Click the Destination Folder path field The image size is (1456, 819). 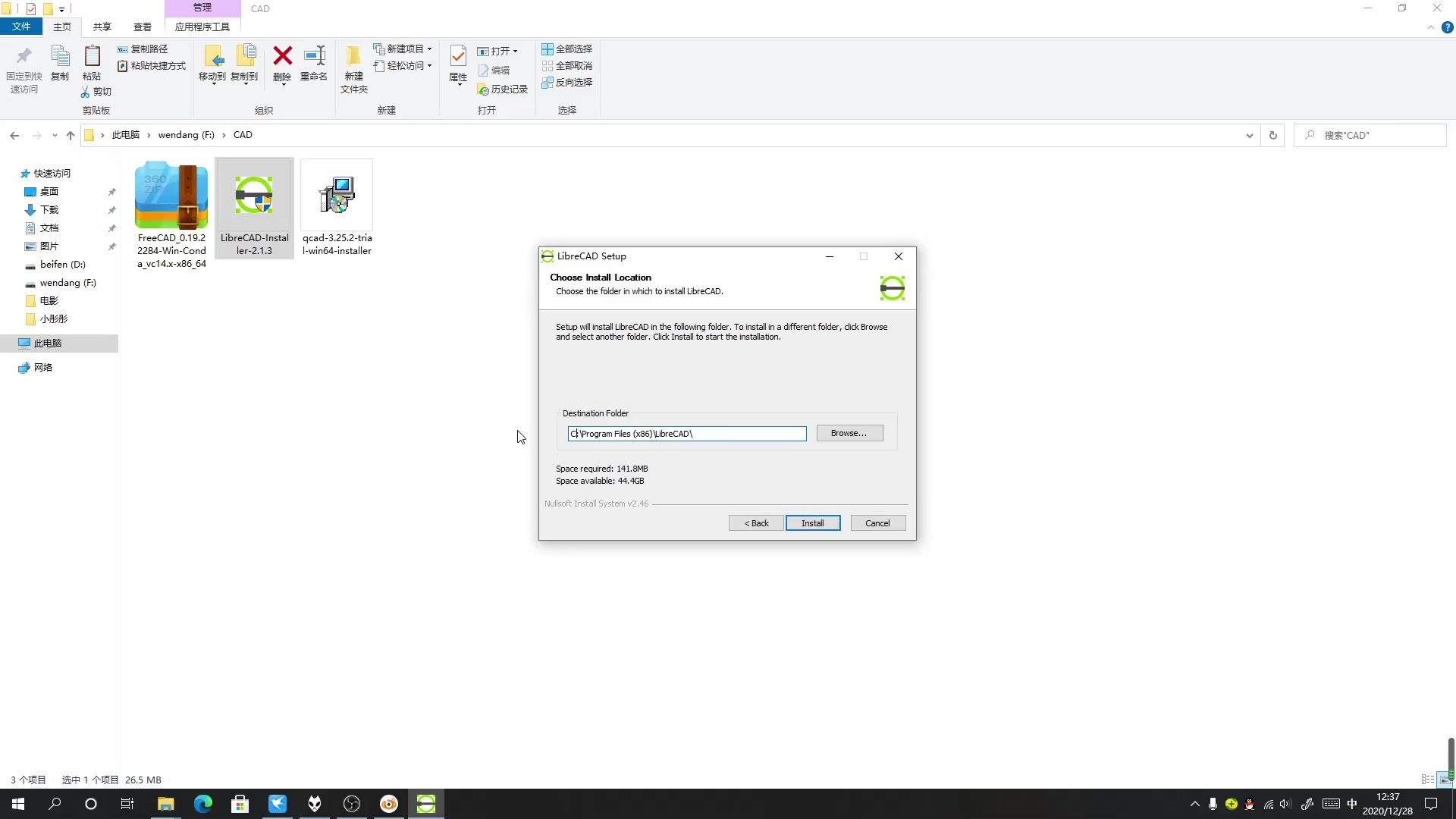(x=686, y=434)
